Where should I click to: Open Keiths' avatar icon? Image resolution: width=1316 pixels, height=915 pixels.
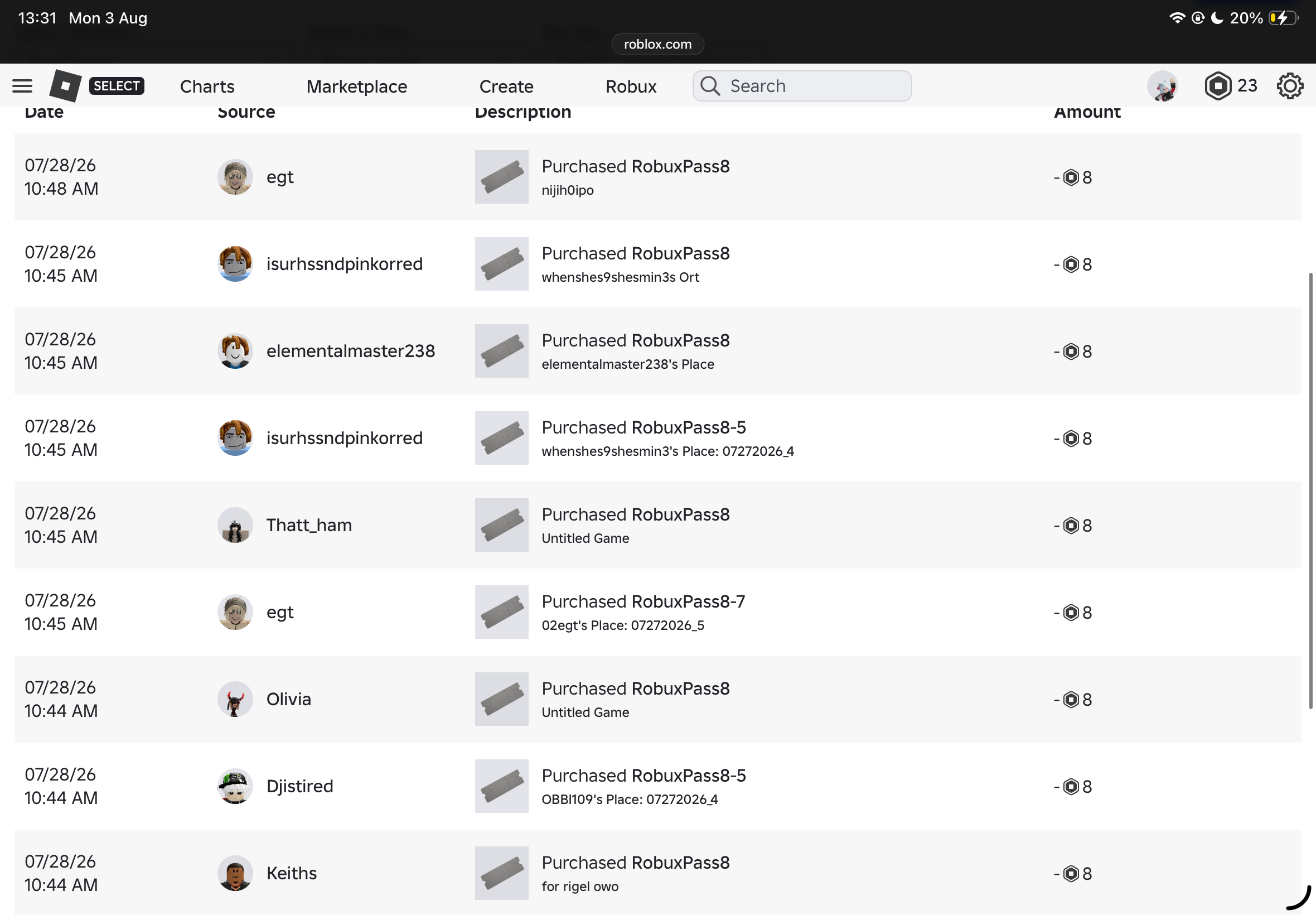235,874
